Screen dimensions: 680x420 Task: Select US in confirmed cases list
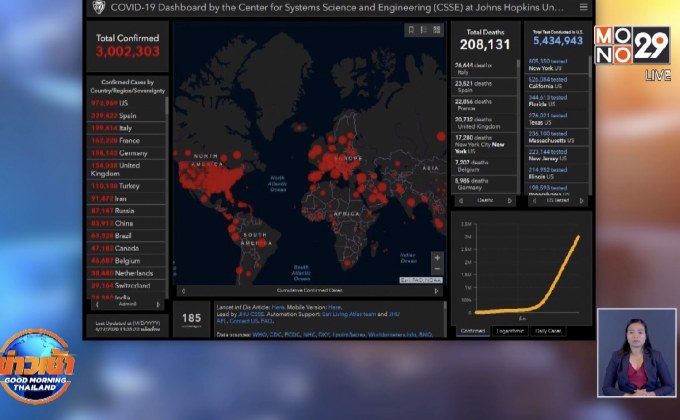pos(126,103)
